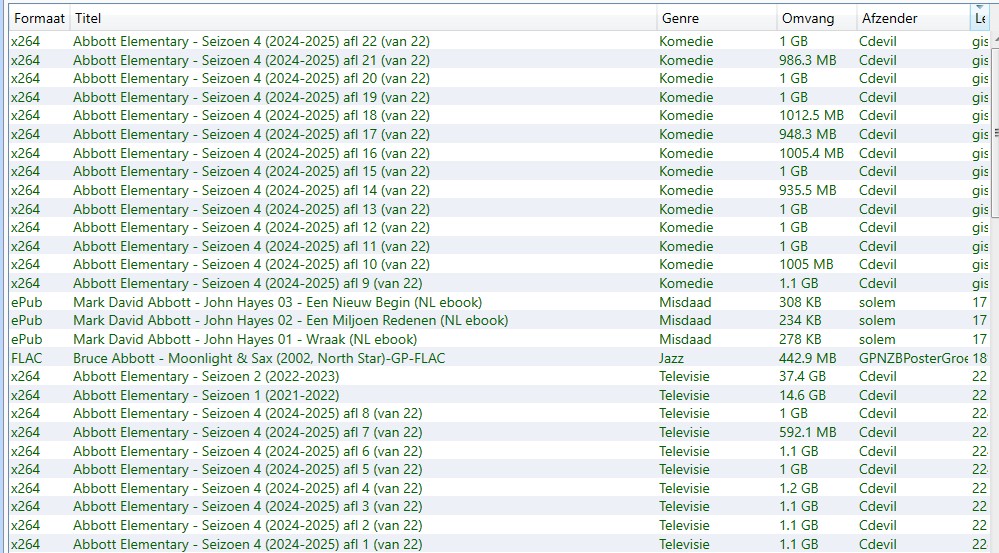Select Abbott Elementary Seizoen 4 afl 15 title
The height and width of the screenshot is (553, 999).
(251, 171)
